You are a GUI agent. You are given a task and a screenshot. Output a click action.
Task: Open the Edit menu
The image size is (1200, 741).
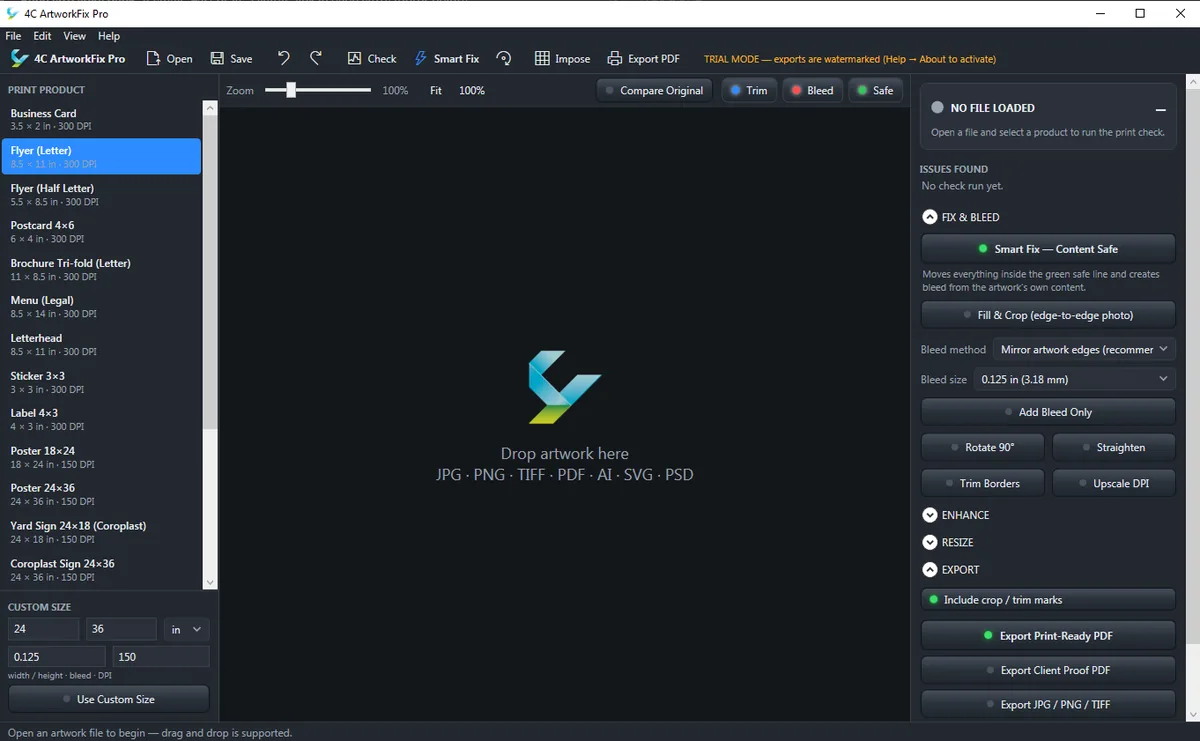point(42,36)
